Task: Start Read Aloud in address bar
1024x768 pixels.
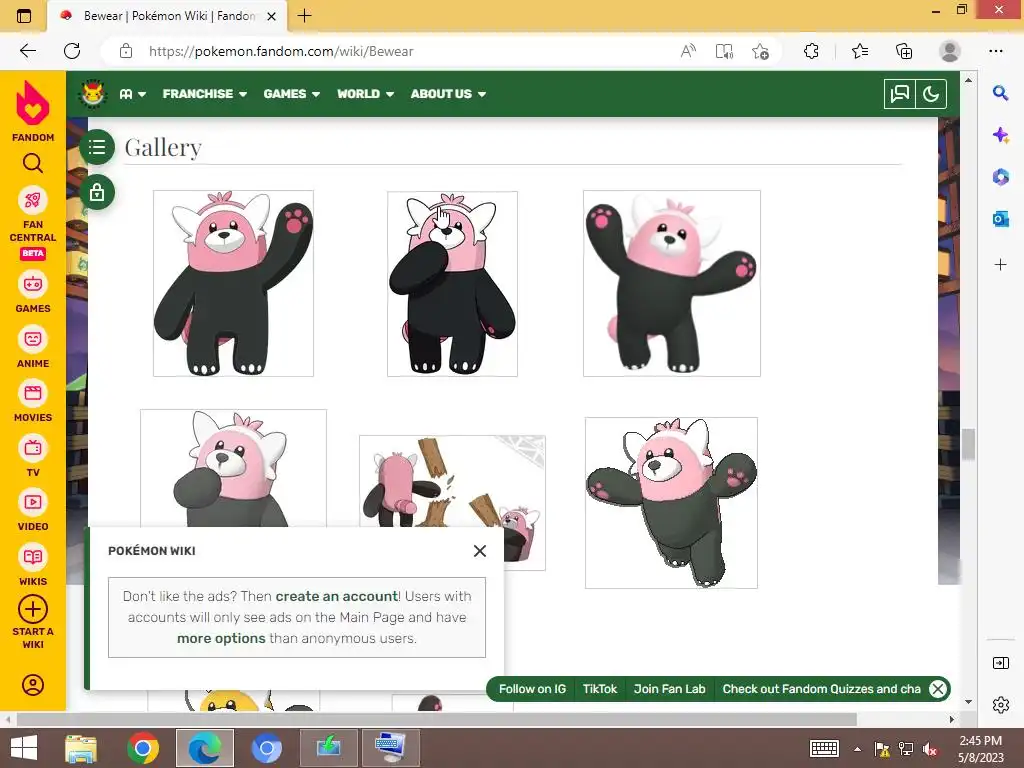Action: pos(688,51)
